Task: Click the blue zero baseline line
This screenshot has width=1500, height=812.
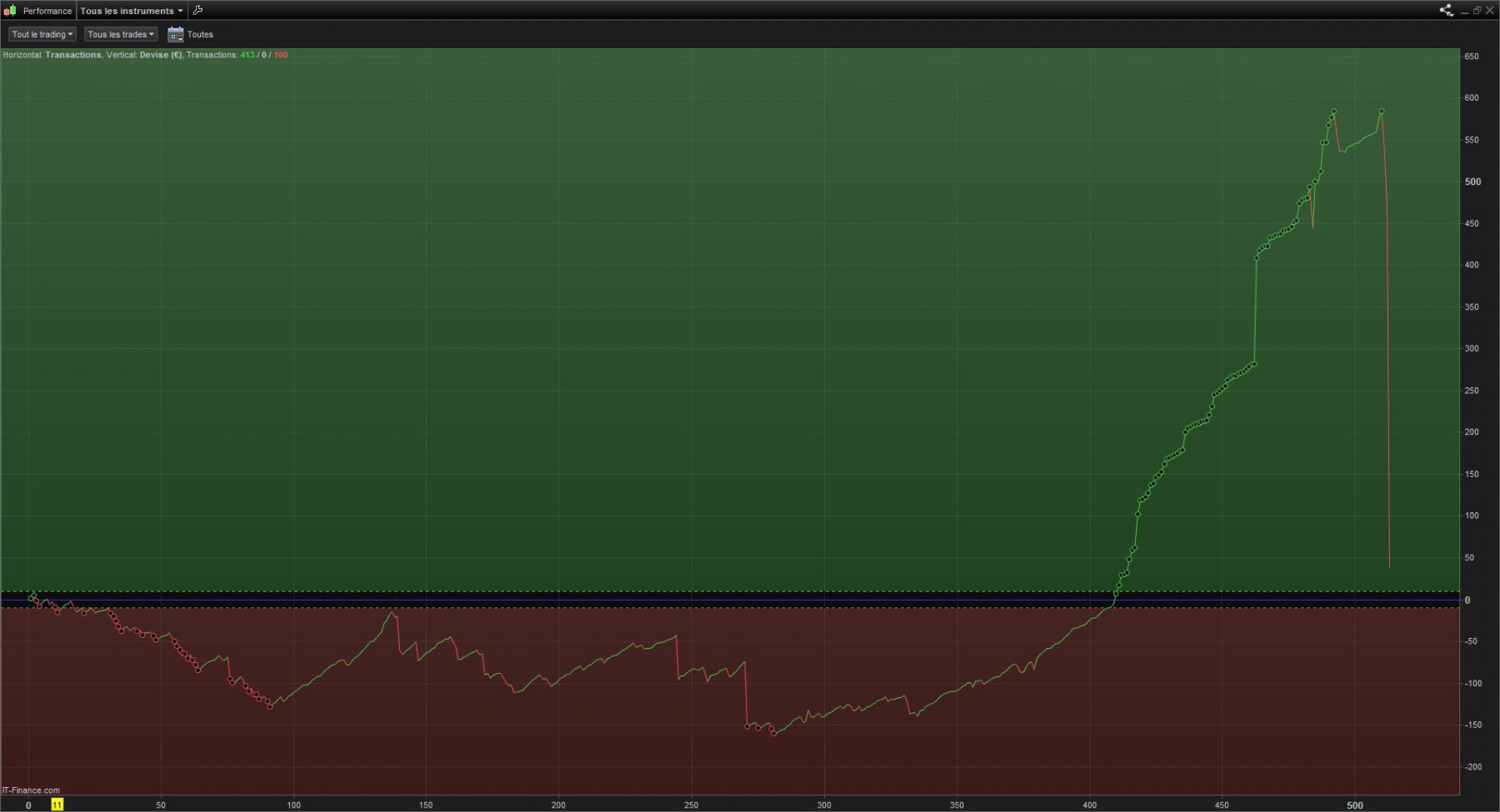Action: (x=730, y=600)
